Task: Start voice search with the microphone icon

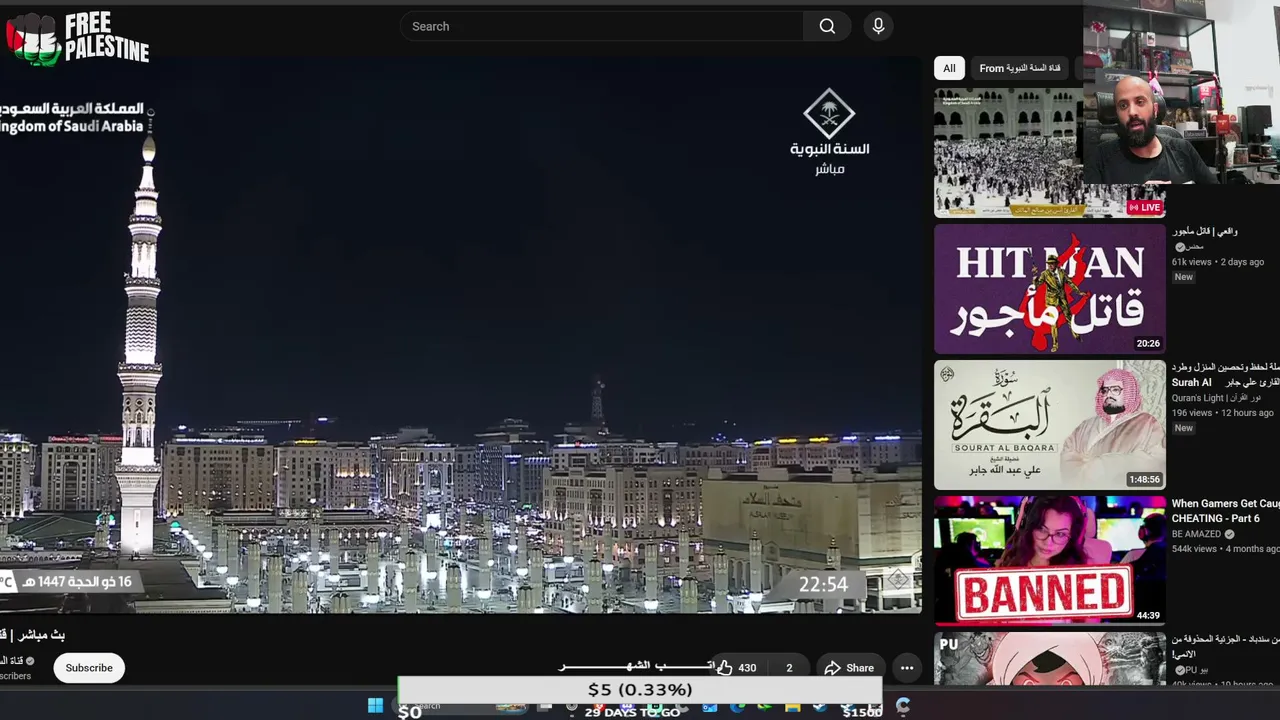Action: (878, 26)
